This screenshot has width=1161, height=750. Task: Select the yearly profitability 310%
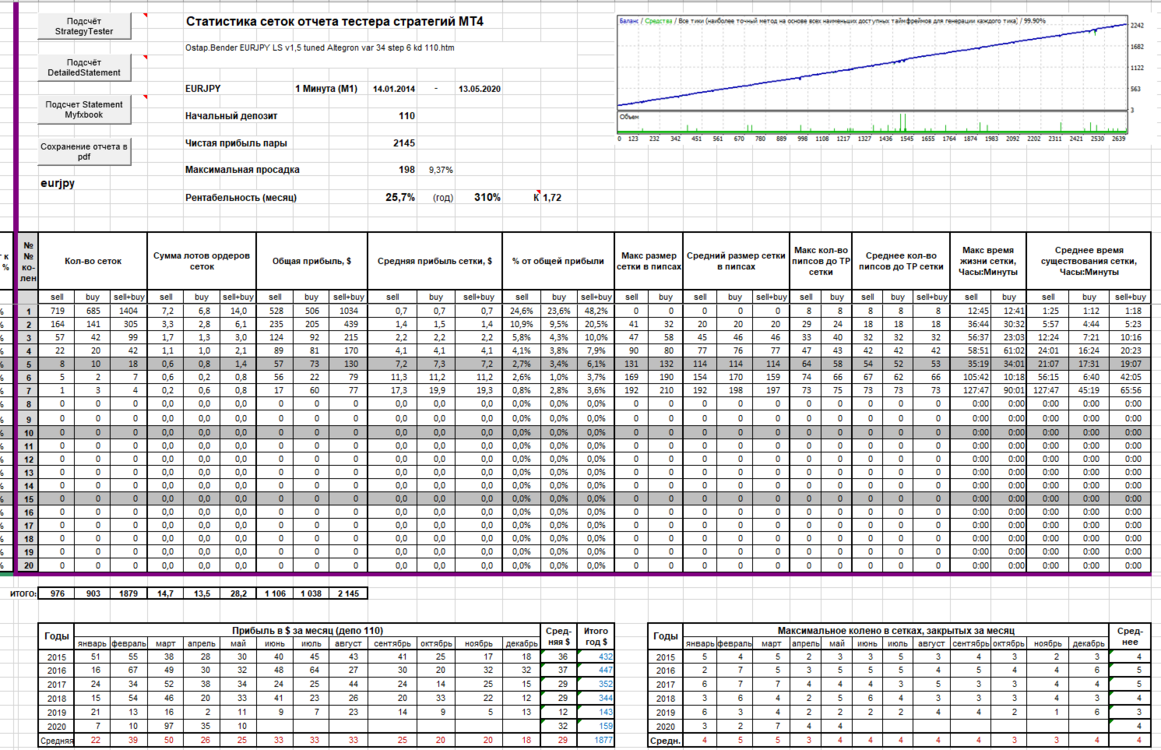[487, 198]
